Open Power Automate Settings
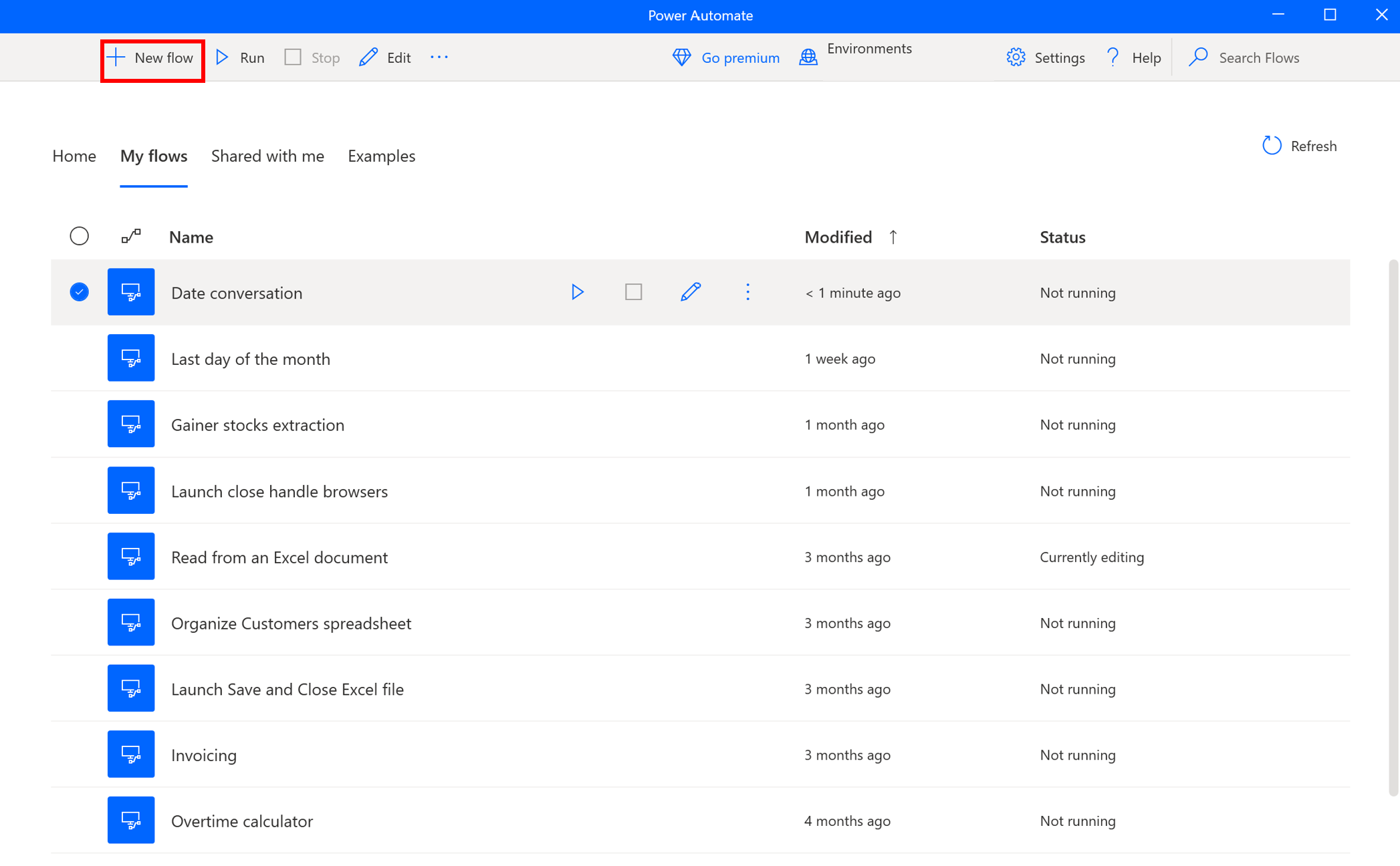 click(1045, 57)
